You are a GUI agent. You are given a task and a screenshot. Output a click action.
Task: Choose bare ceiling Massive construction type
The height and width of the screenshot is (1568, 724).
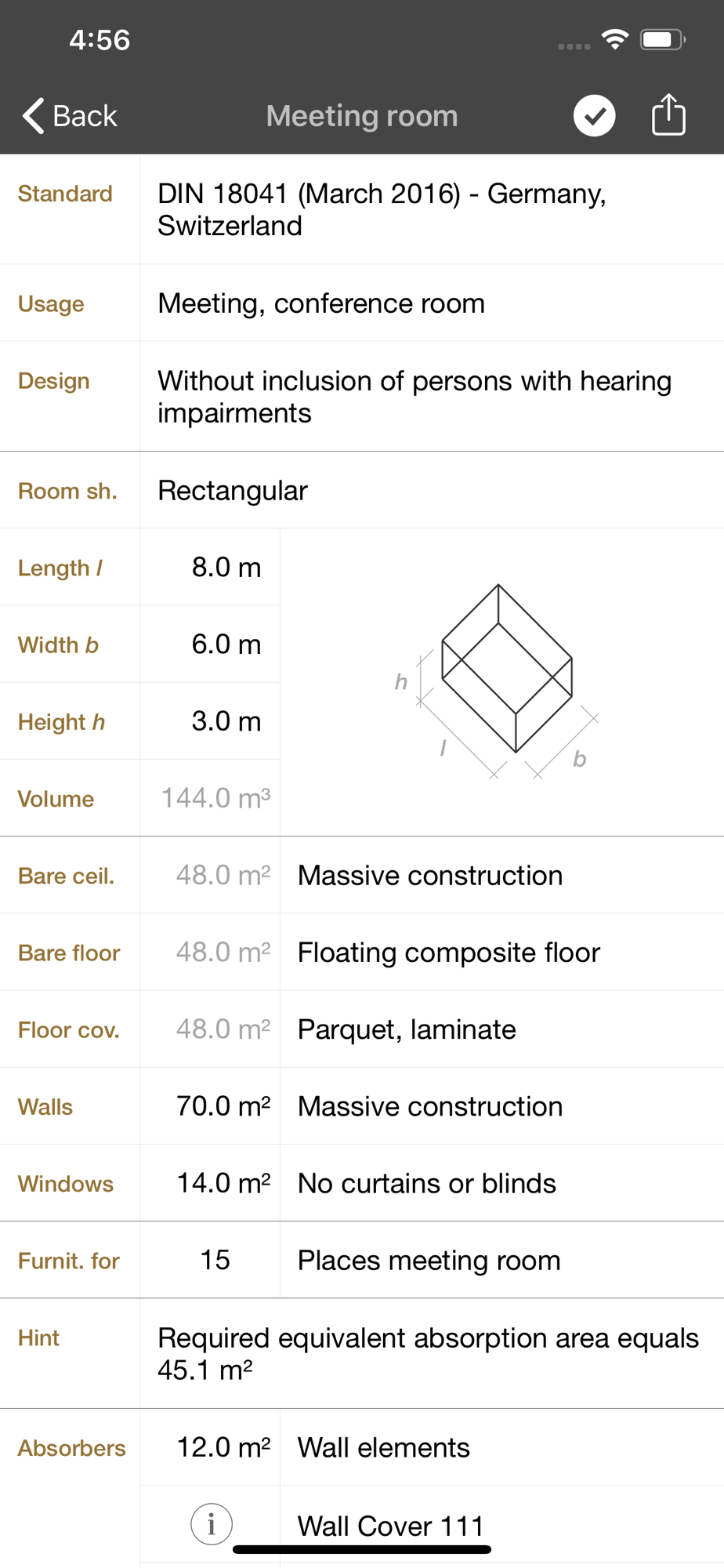click(x=502, y=875)
